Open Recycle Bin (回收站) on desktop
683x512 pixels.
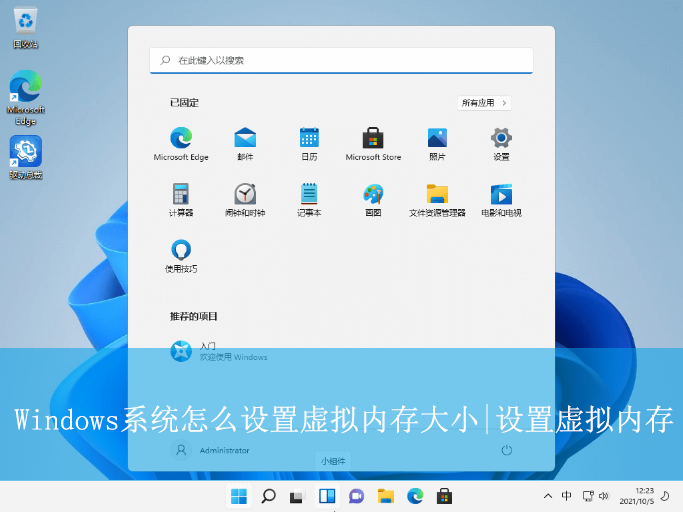click(x=26, y=28)
